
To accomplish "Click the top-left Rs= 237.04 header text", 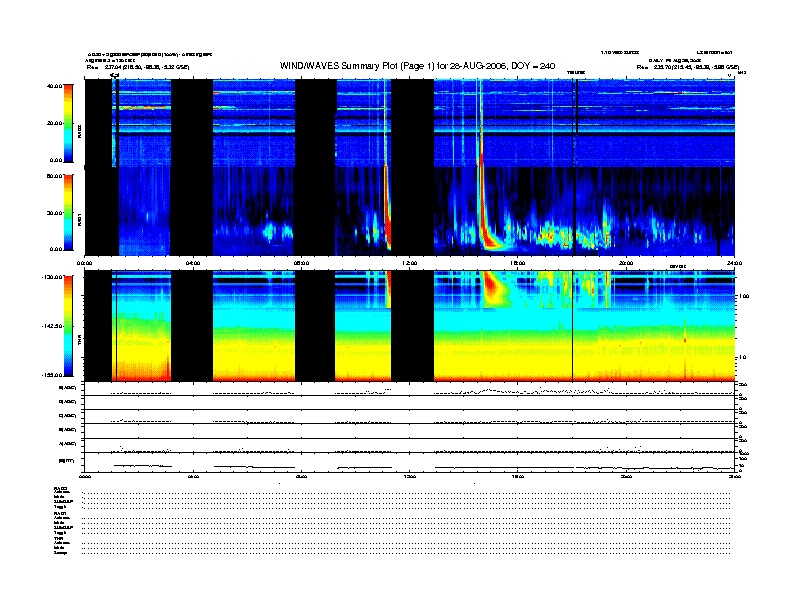I will click(x=138, y=67).
